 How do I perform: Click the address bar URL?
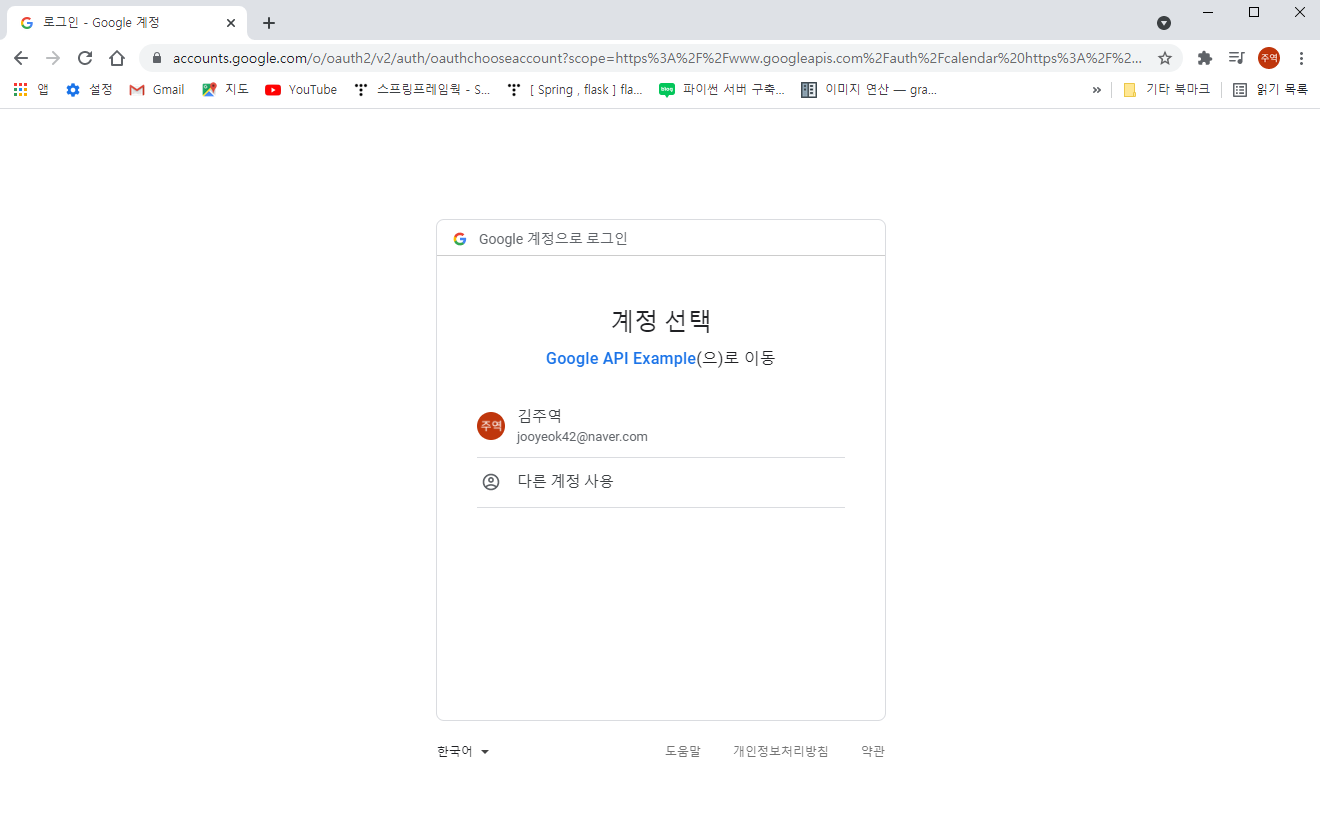(657, 58)
